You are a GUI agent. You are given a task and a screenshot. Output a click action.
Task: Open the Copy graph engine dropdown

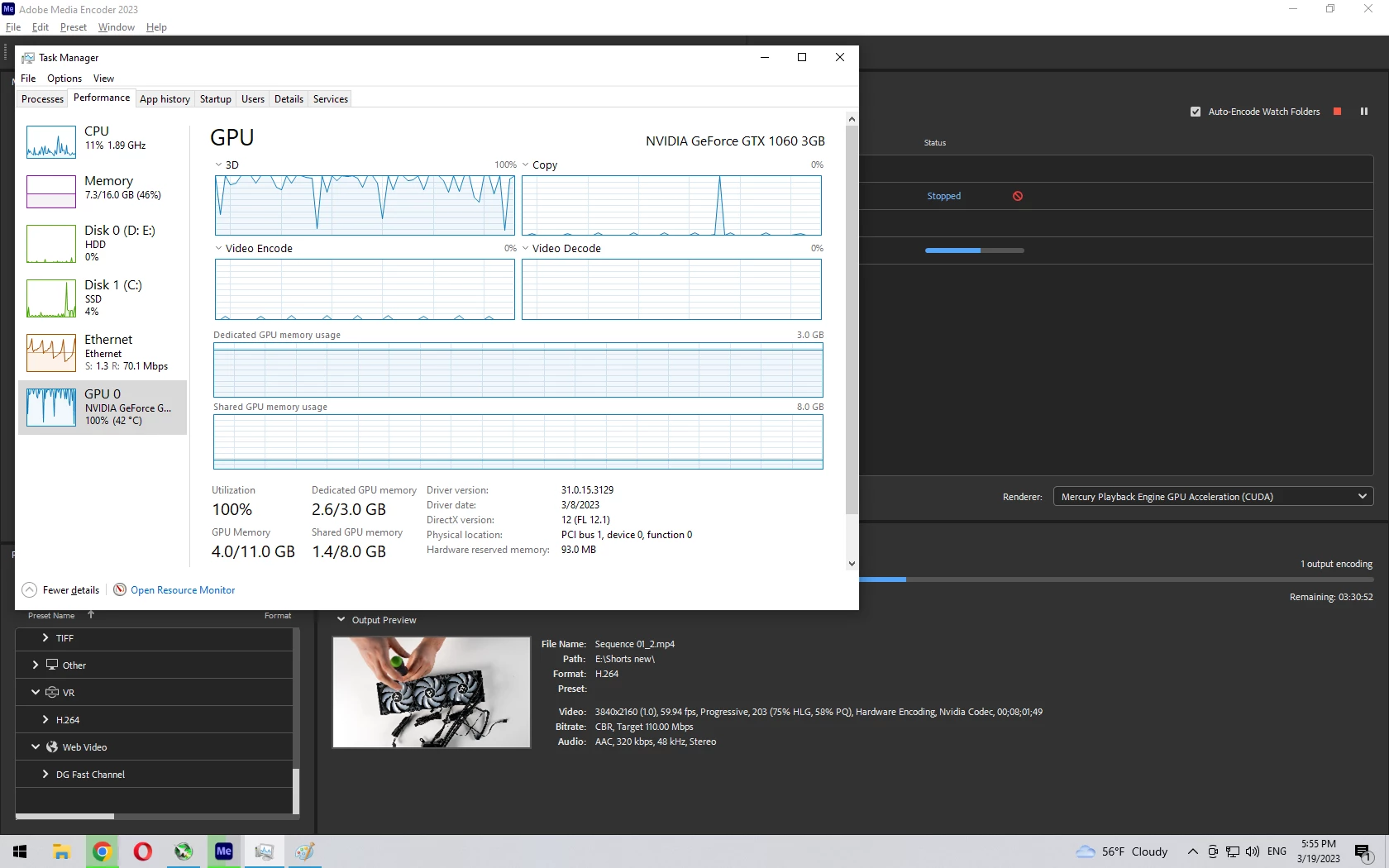pyautogui.click(x=526, y=165)
